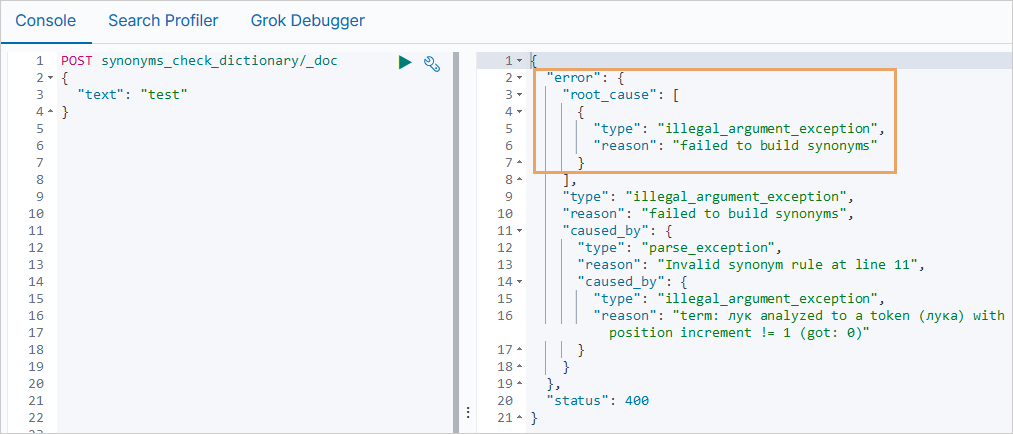Collapse the "root_cause" array fold arrow

(520, 95)
